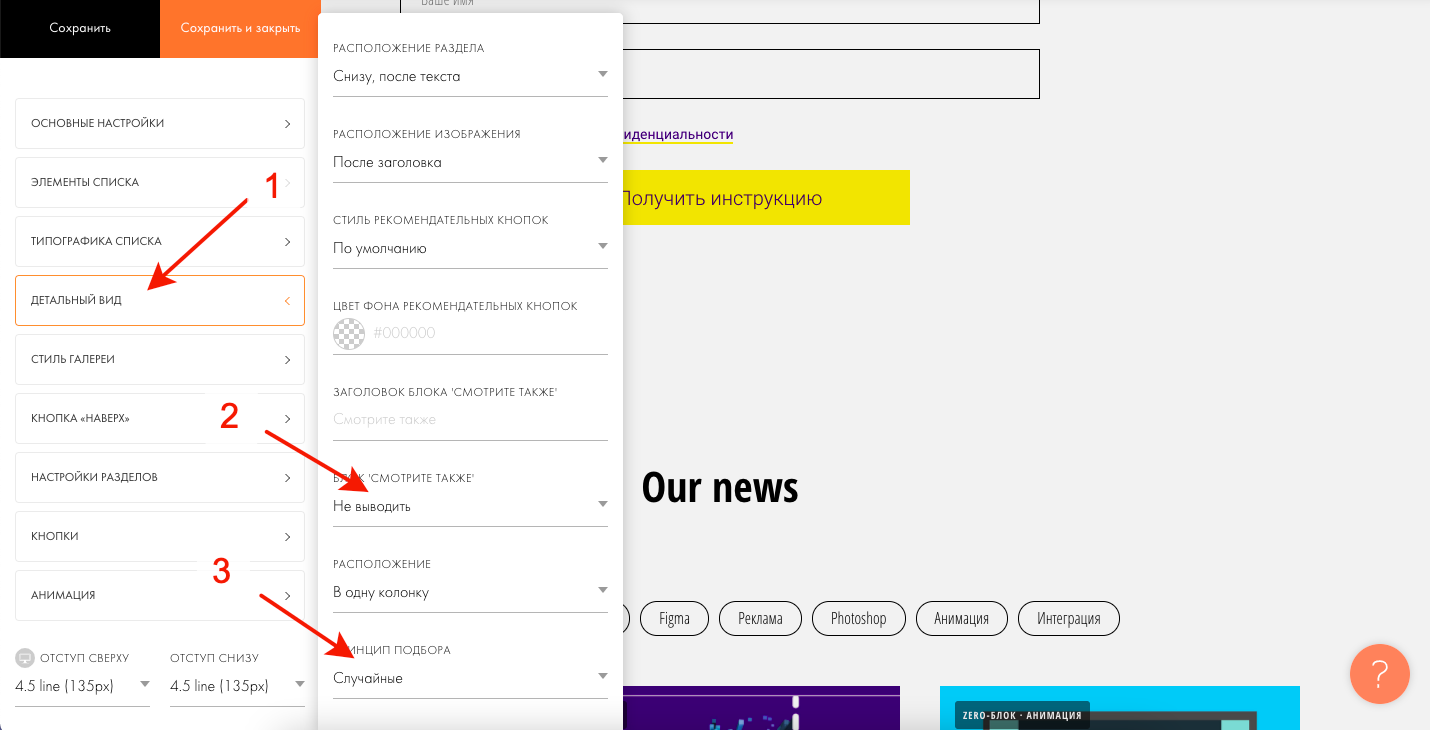The image size is (1430, 730).
Task: Open Кнопка «Наверх» section
Action: (x=160, y=418)
